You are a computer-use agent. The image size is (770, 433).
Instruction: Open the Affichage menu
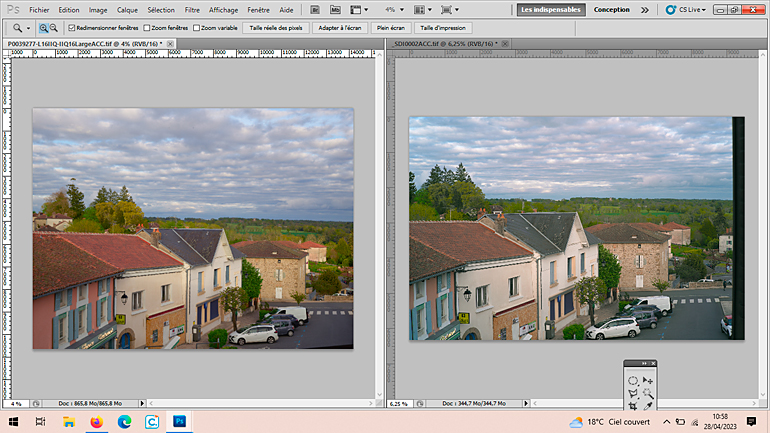223,10
